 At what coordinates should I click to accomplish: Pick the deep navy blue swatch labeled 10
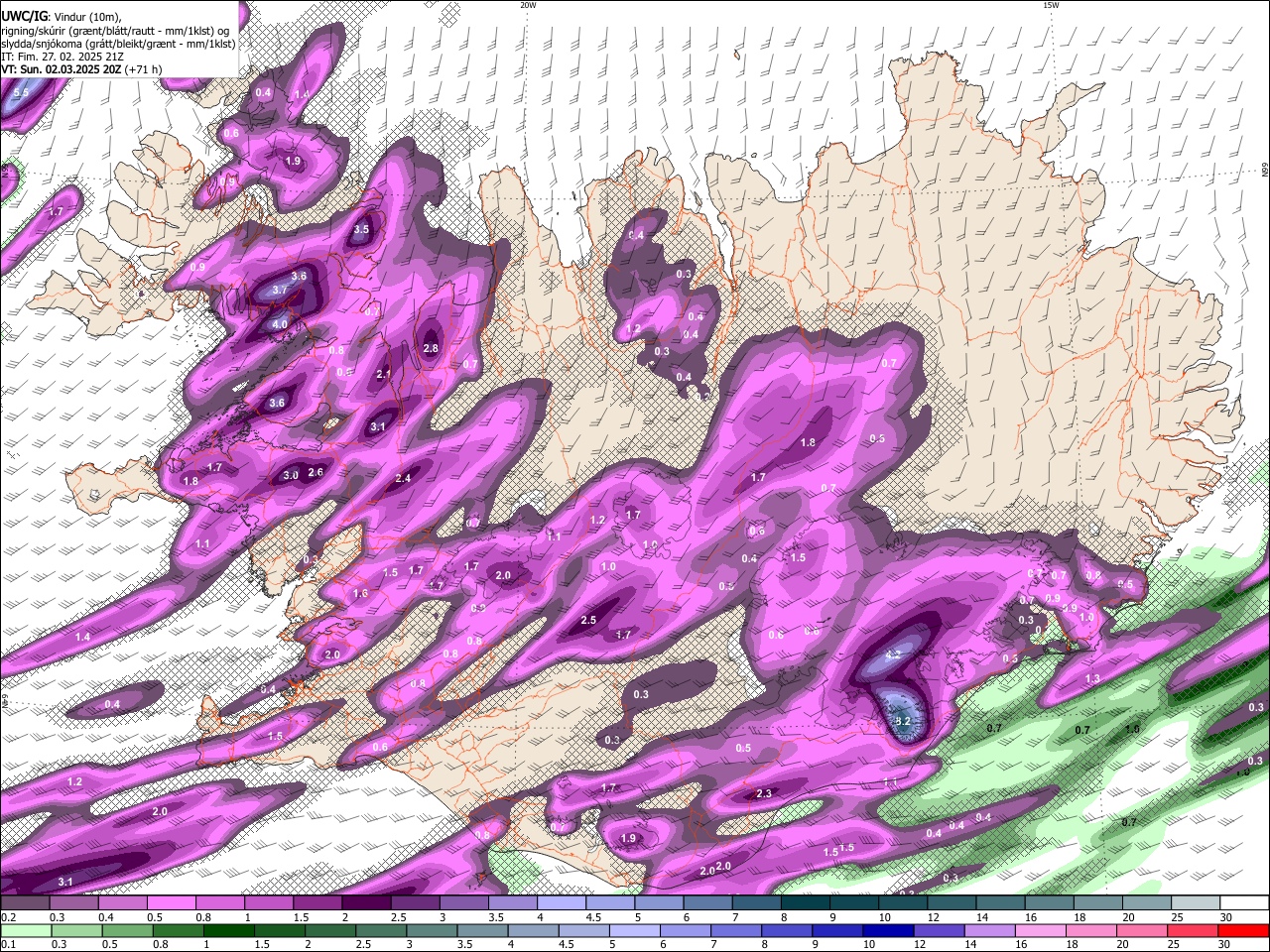[x=886, y=930]
